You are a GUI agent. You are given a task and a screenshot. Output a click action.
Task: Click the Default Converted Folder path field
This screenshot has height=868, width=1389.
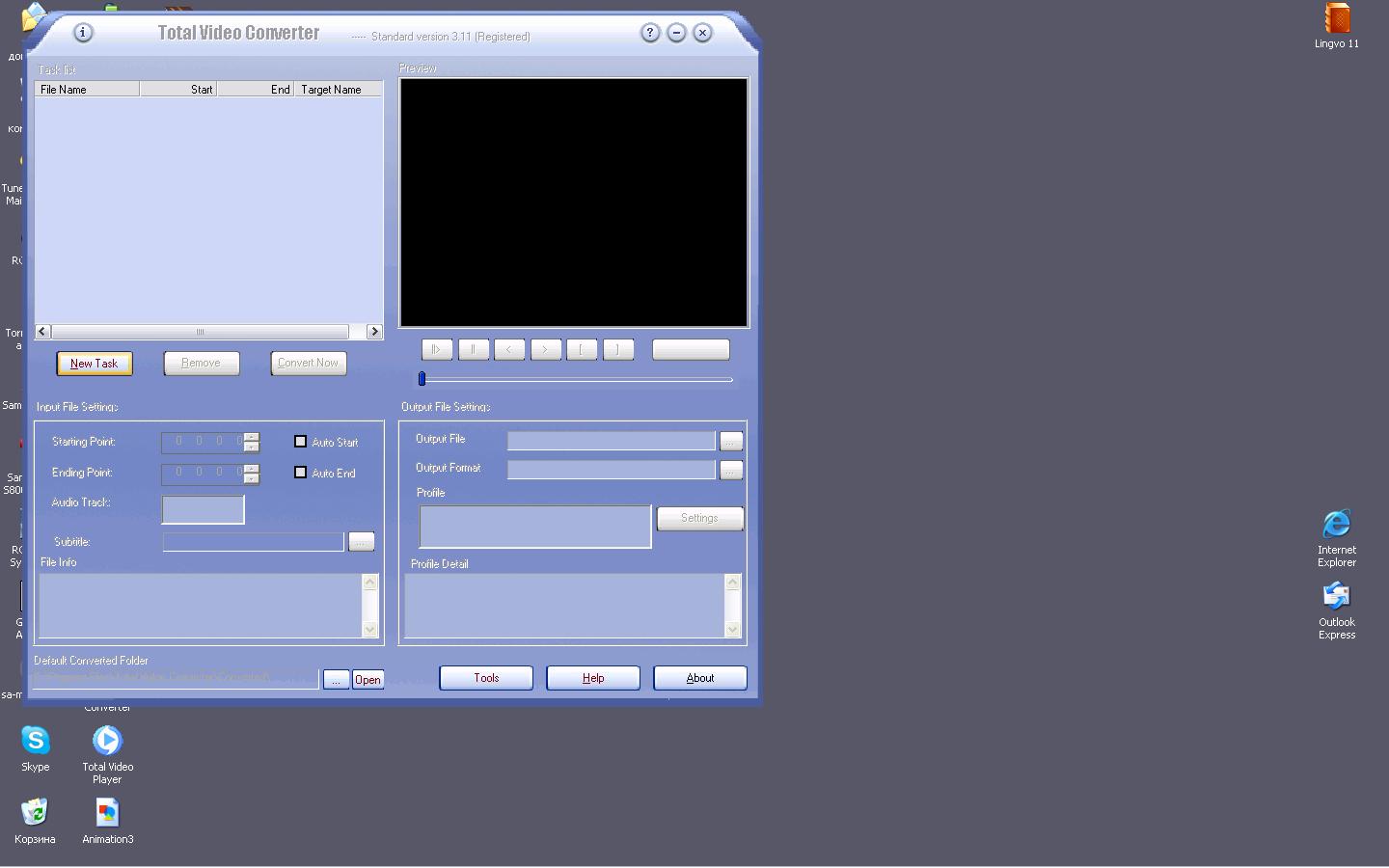pyautogui.click(x=177, y=679)
